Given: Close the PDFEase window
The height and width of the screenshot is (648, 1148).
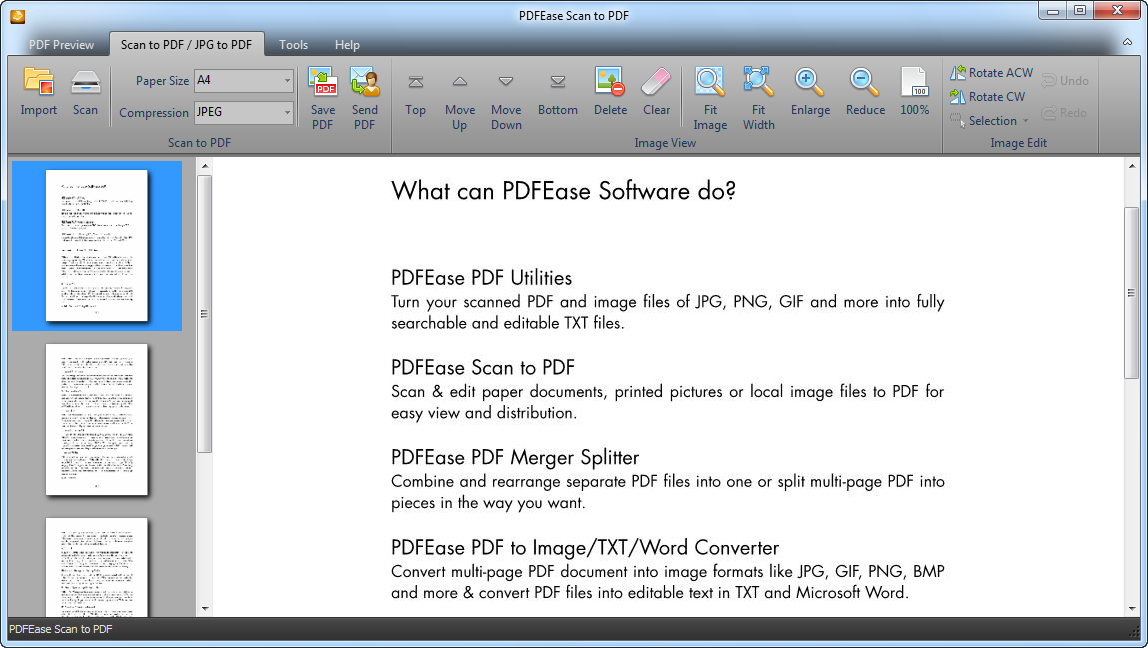Looking at the screenshot, I should 1117,11.
